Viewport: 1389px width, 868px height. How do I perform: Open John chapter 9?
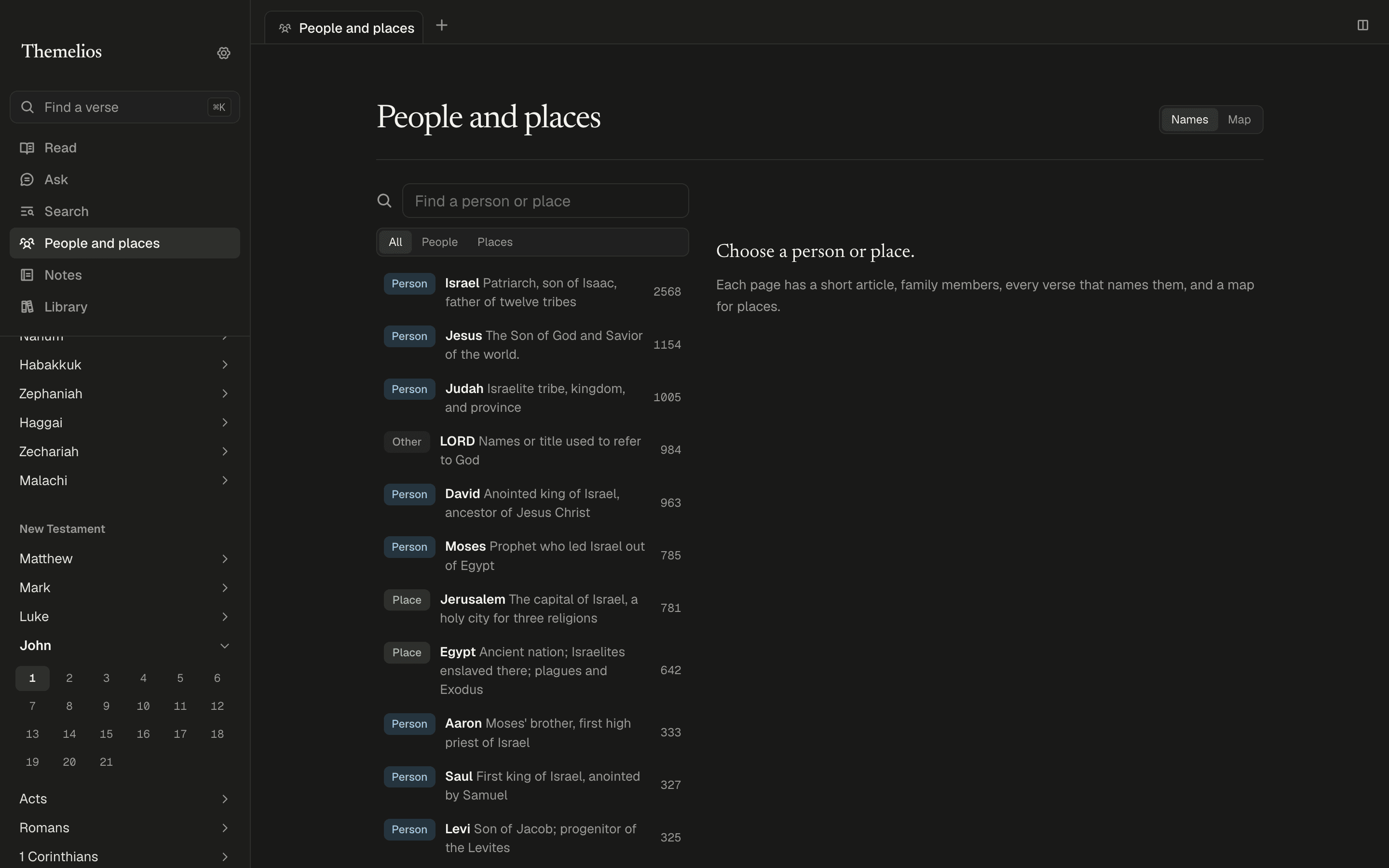point(106,706)
